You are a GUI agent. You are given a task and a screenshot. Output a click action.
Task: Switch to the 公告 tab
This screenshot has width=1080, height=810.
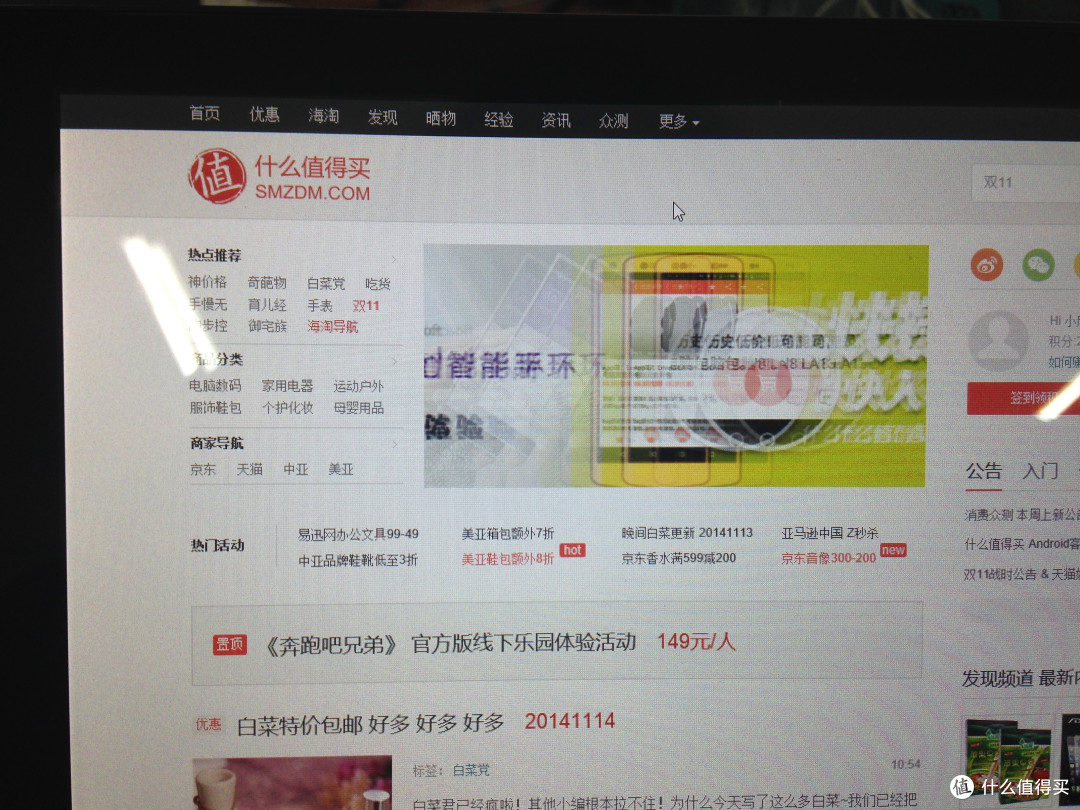tap(984, 472)
